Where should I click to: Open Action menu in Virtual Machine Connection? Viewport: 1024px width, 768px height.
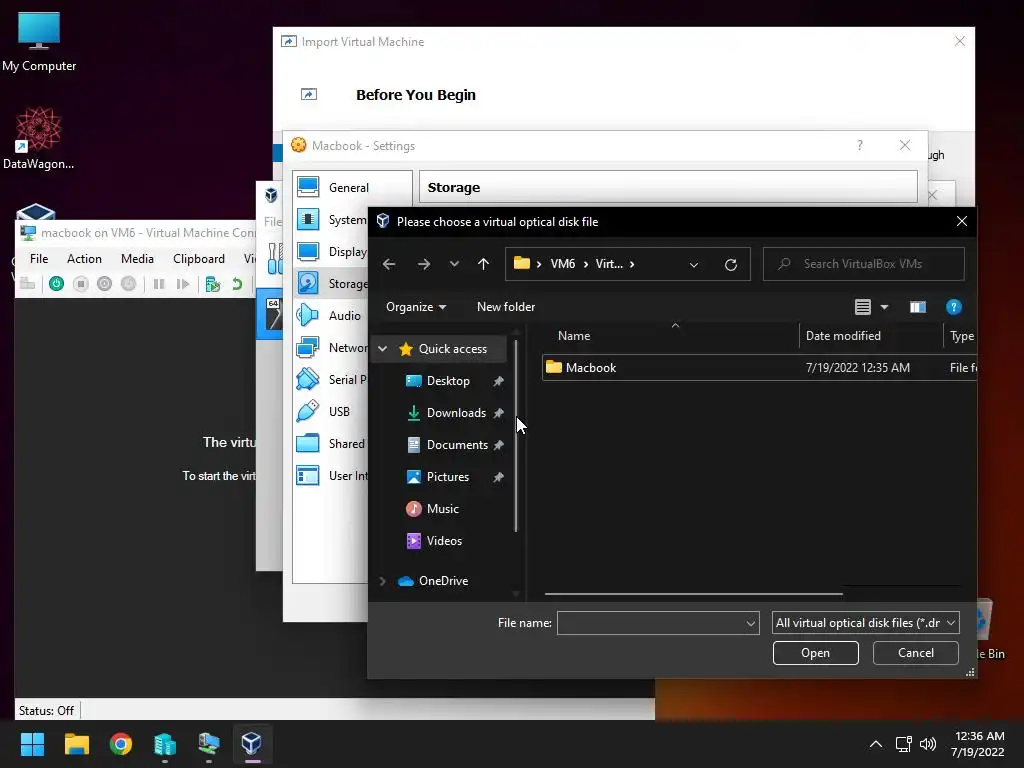[84, 259]
